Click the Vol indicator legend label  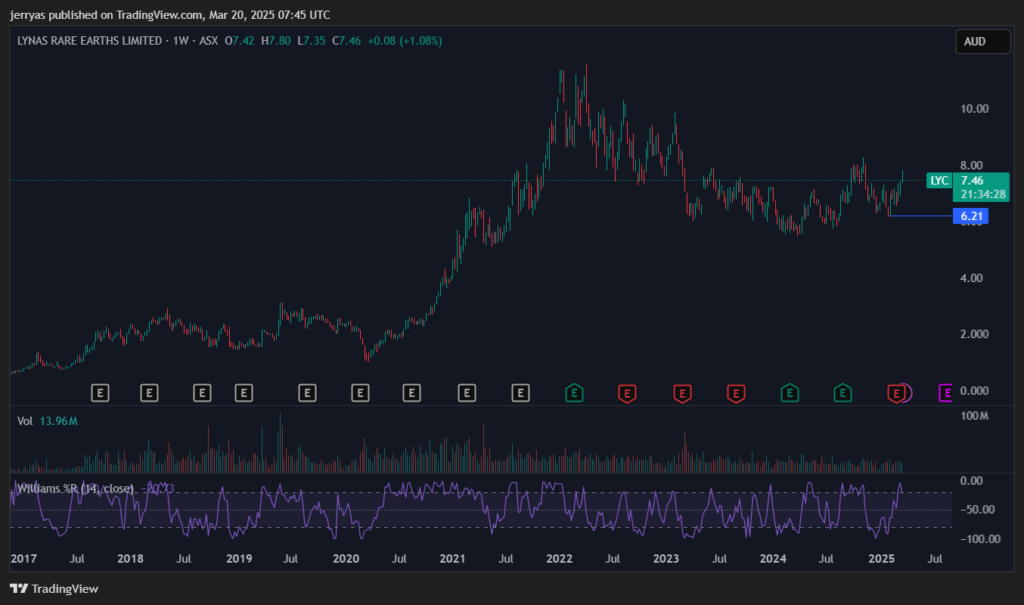coord(25,422)
